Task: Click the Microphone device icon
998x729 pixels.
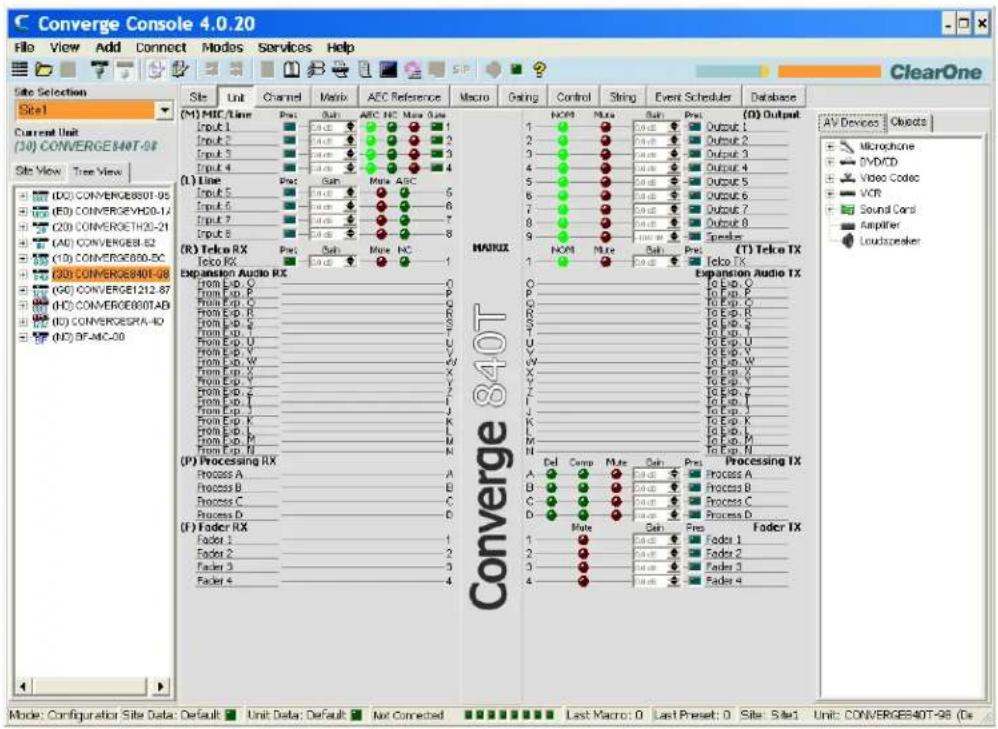Action: [847, 146]
